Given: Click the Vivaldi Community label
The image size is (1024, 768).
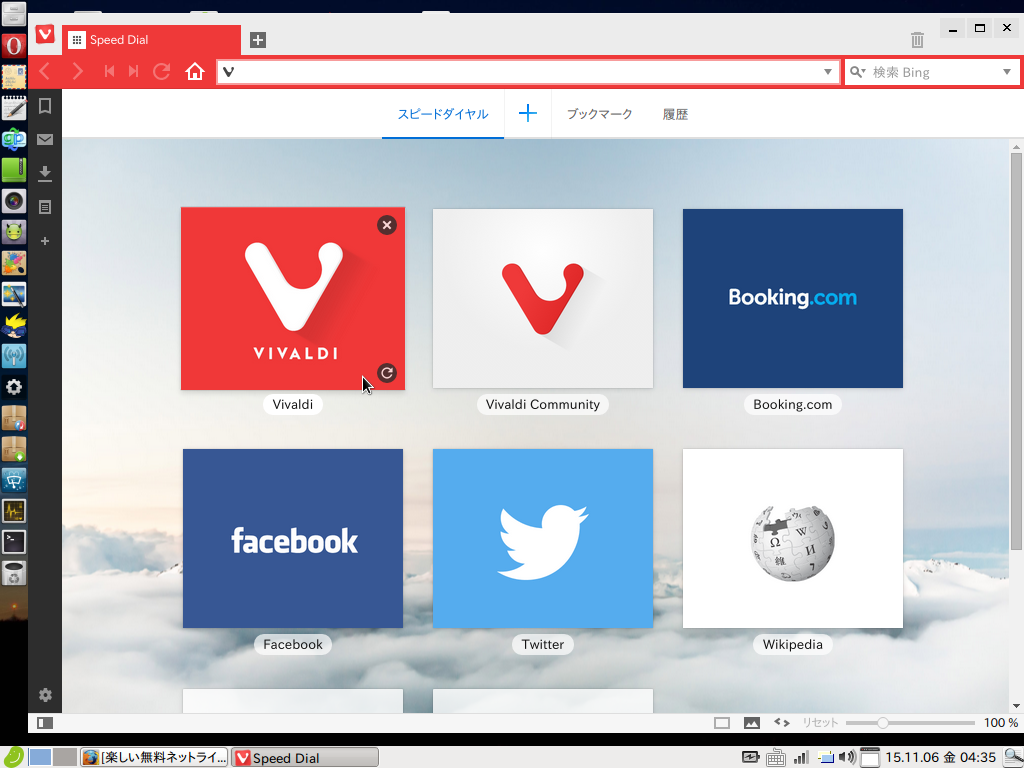Looking at the screenshot, I should point(543,404).
